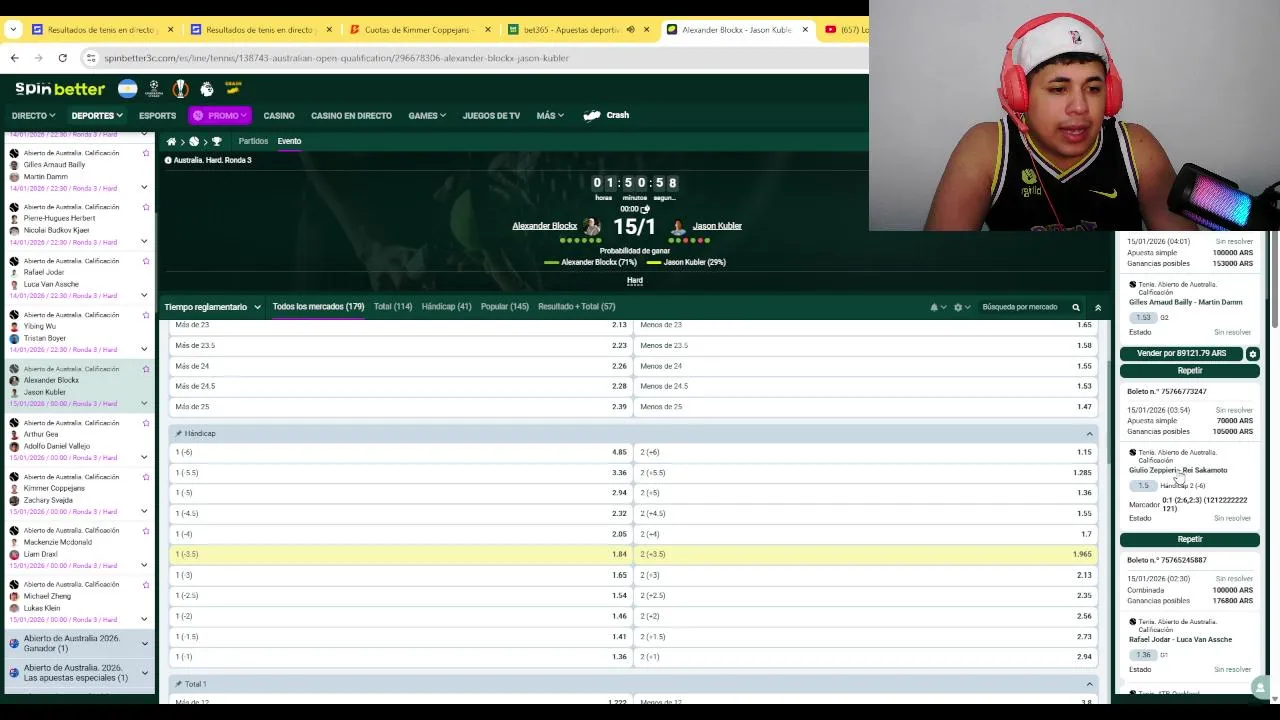Click the search icon in market search

[1076, 307]
